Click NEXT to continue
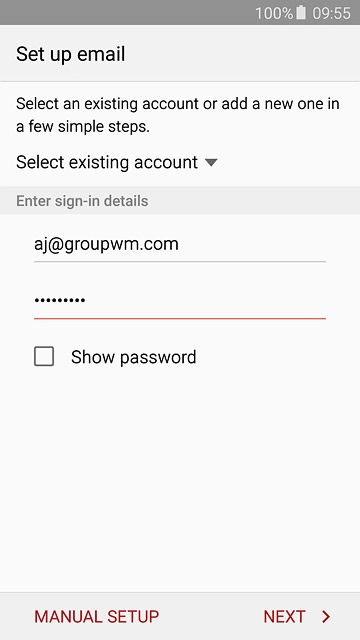Viewport: 360px width, 640px height. click(x=297, y=617)
